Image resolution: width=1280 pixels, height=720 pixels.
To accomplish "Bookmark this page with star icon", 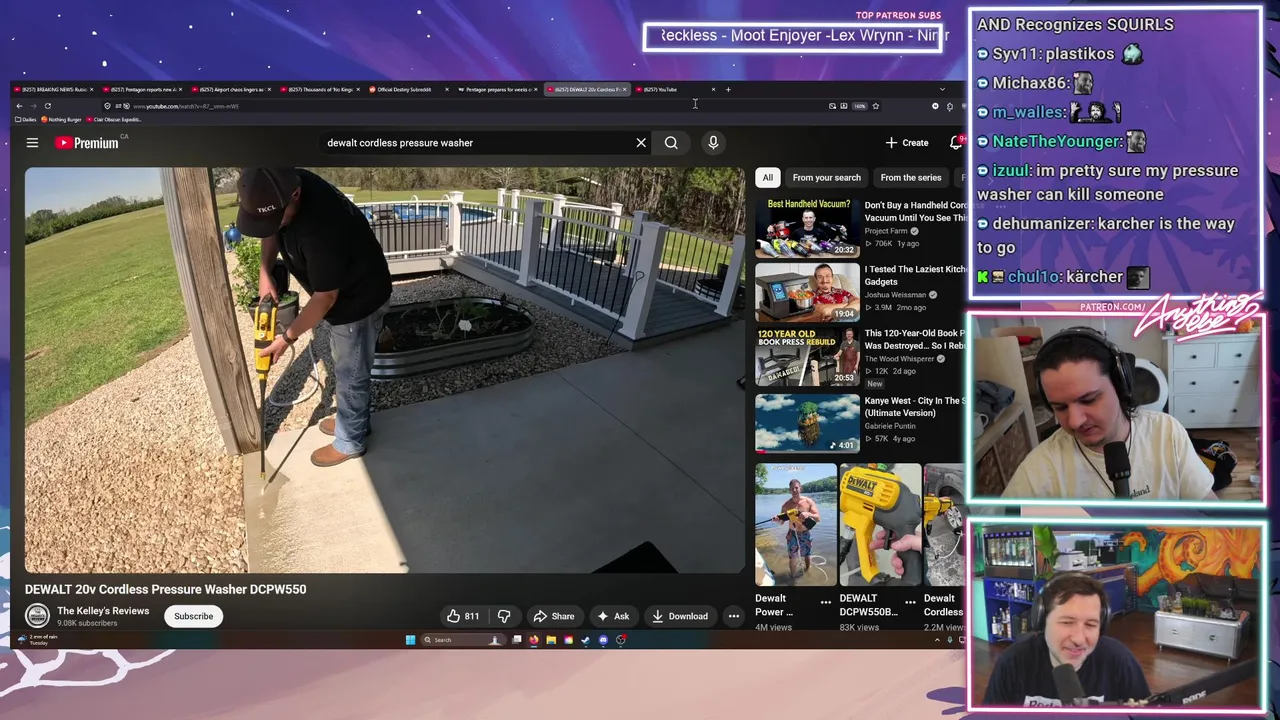I will tap(875, 106).
